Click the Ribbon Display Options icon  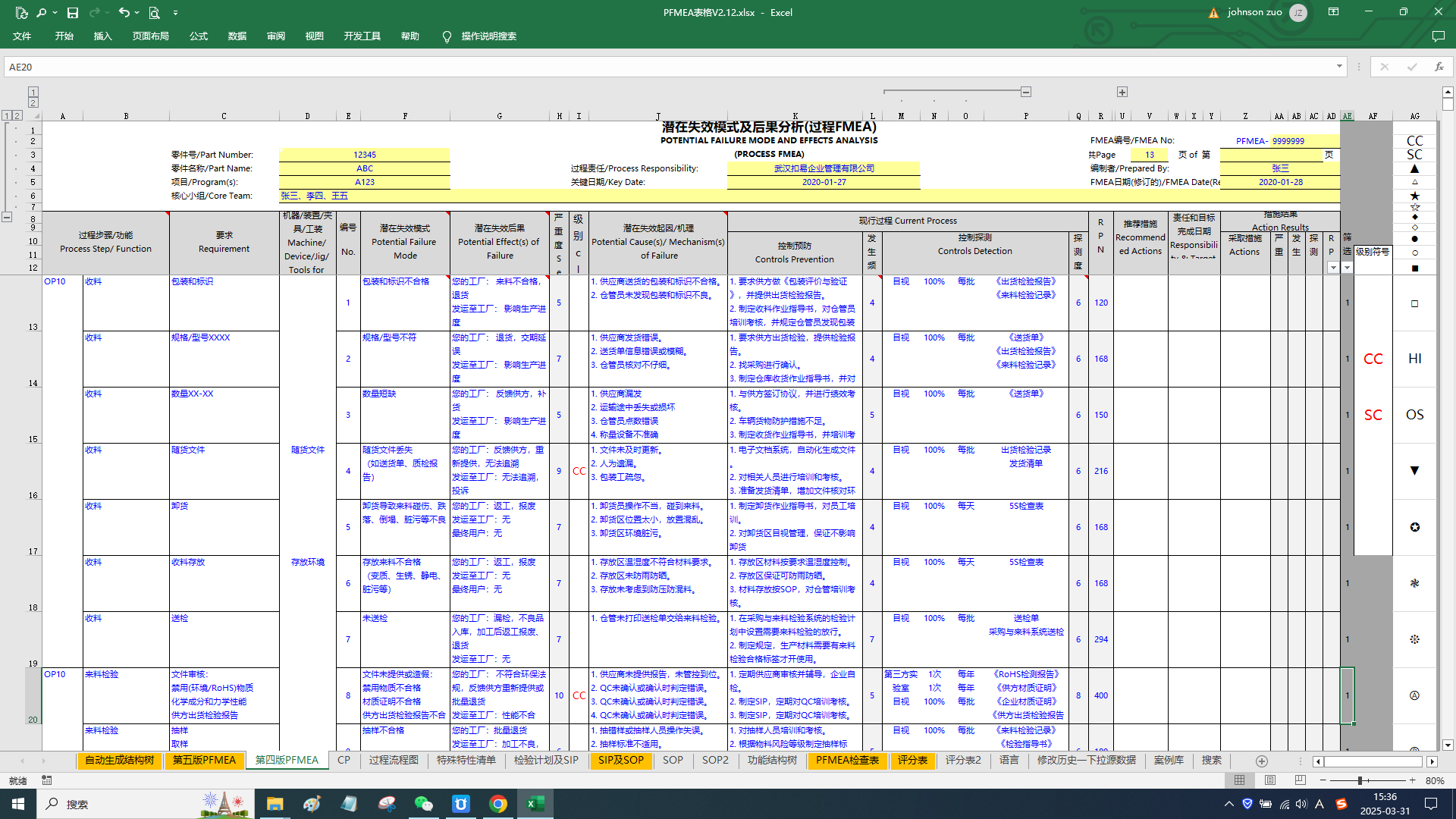1333,12
